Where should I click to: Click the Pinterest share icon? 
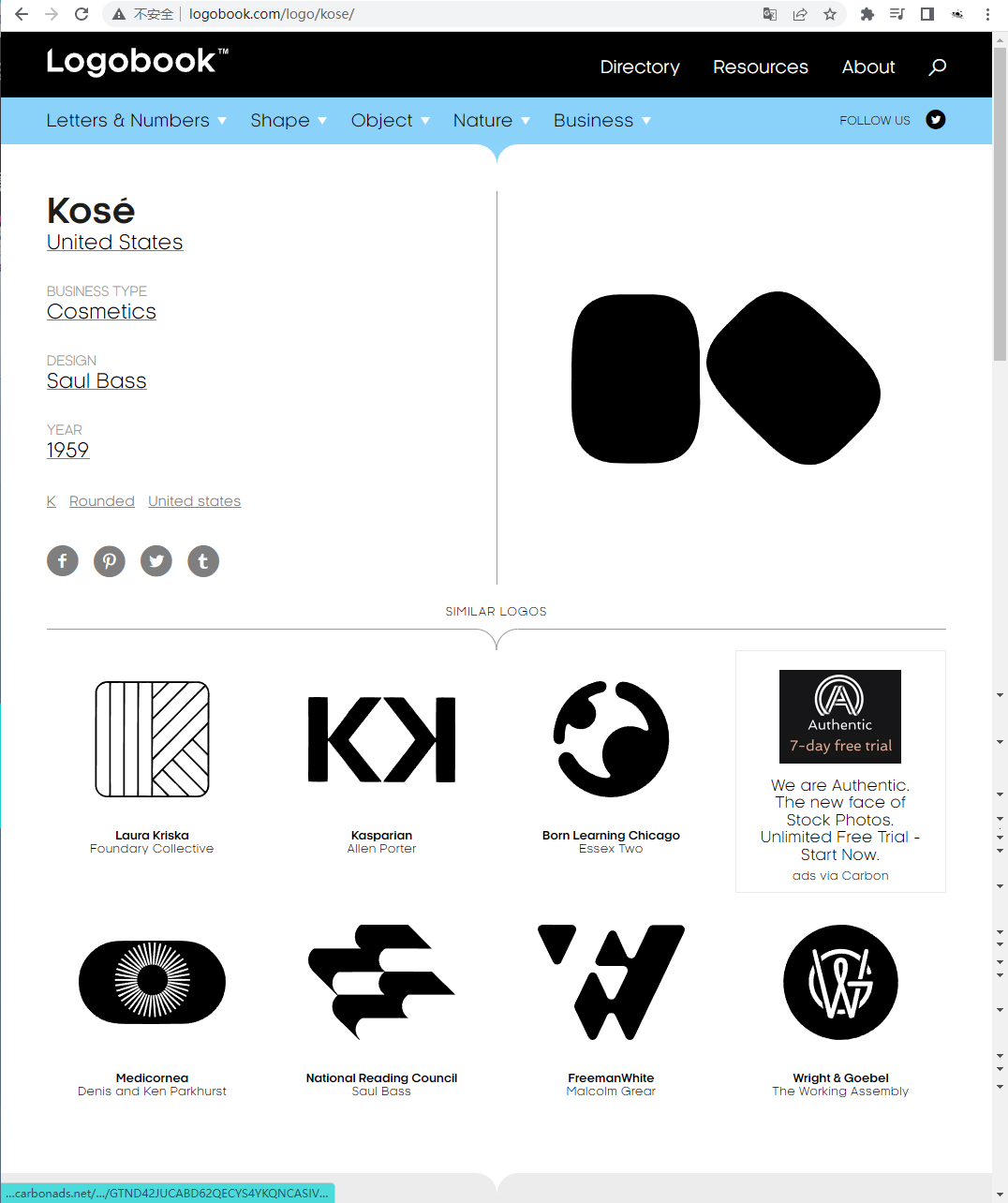coord(110,561)
